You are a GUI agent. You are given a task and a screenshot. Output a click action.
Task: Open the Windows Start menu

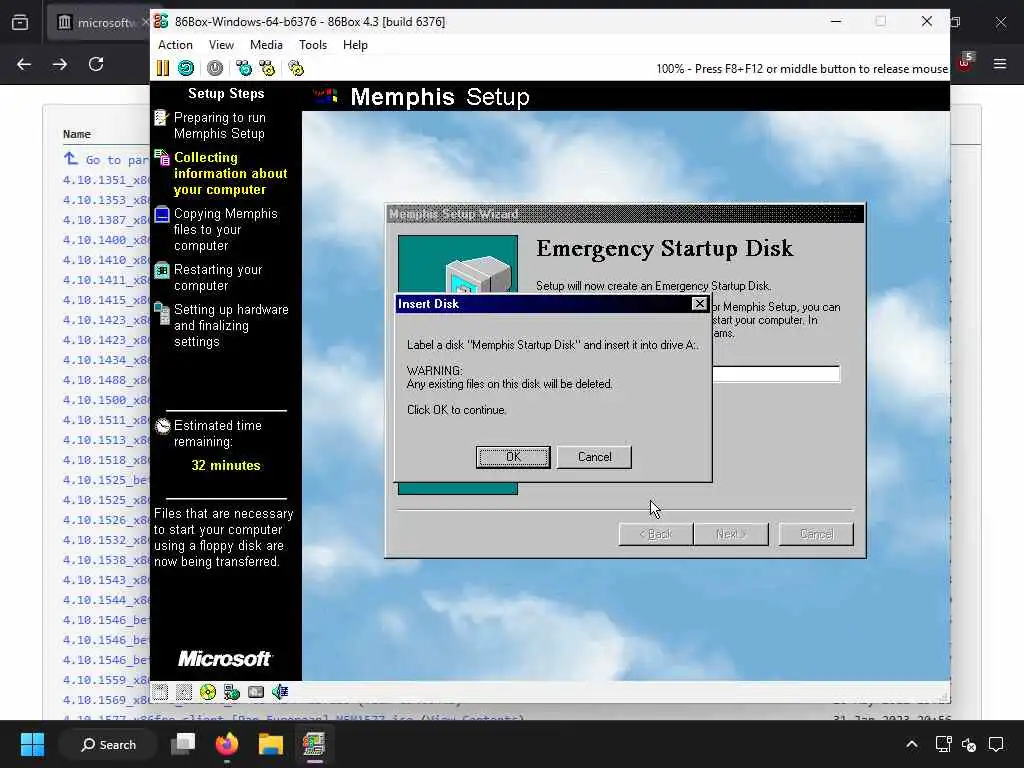click(32, 744)
